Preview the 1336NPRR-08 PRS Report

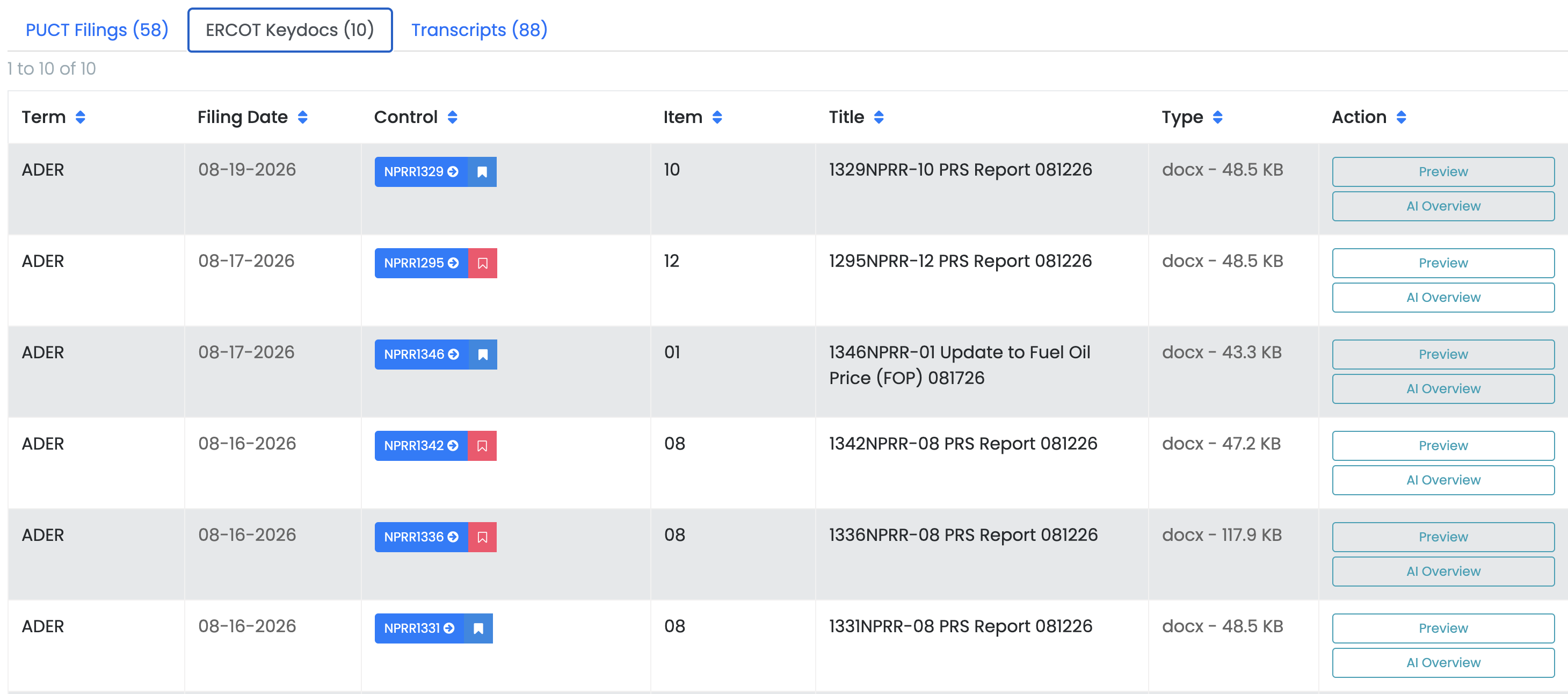coord(1443,537)
